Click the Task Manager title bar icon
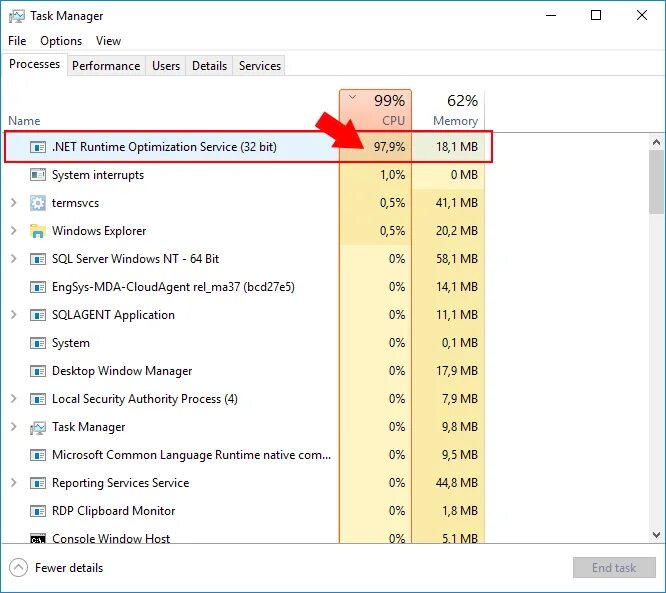 [x=17, y=16]
